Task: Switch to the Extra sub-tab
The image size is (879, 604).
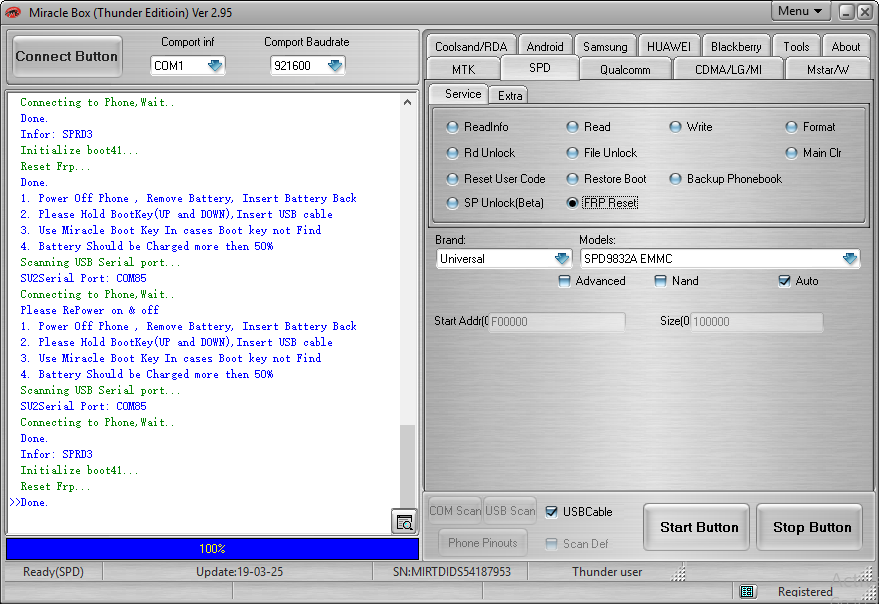Action: pyautogui.click(x=510, y=96)
